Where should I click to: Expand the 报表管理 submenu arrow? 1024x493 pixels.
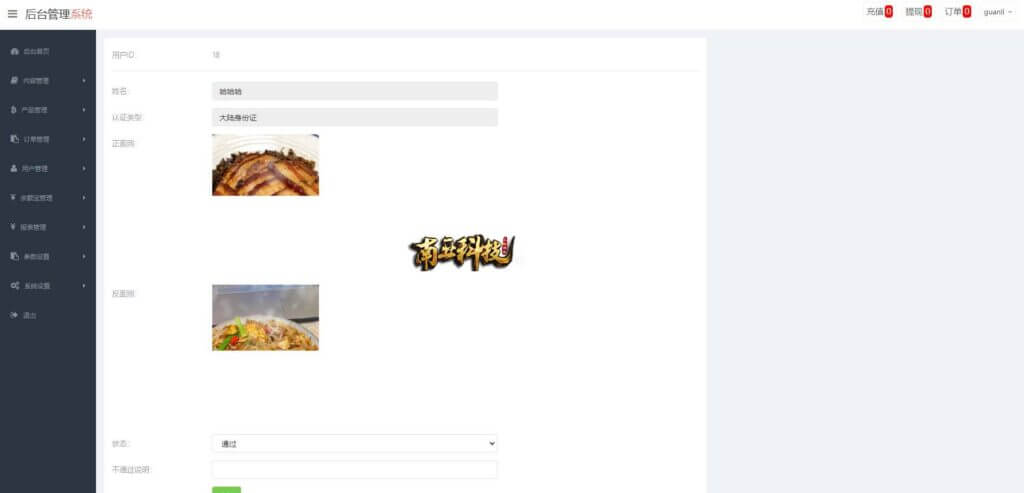[x=84, y=227]
